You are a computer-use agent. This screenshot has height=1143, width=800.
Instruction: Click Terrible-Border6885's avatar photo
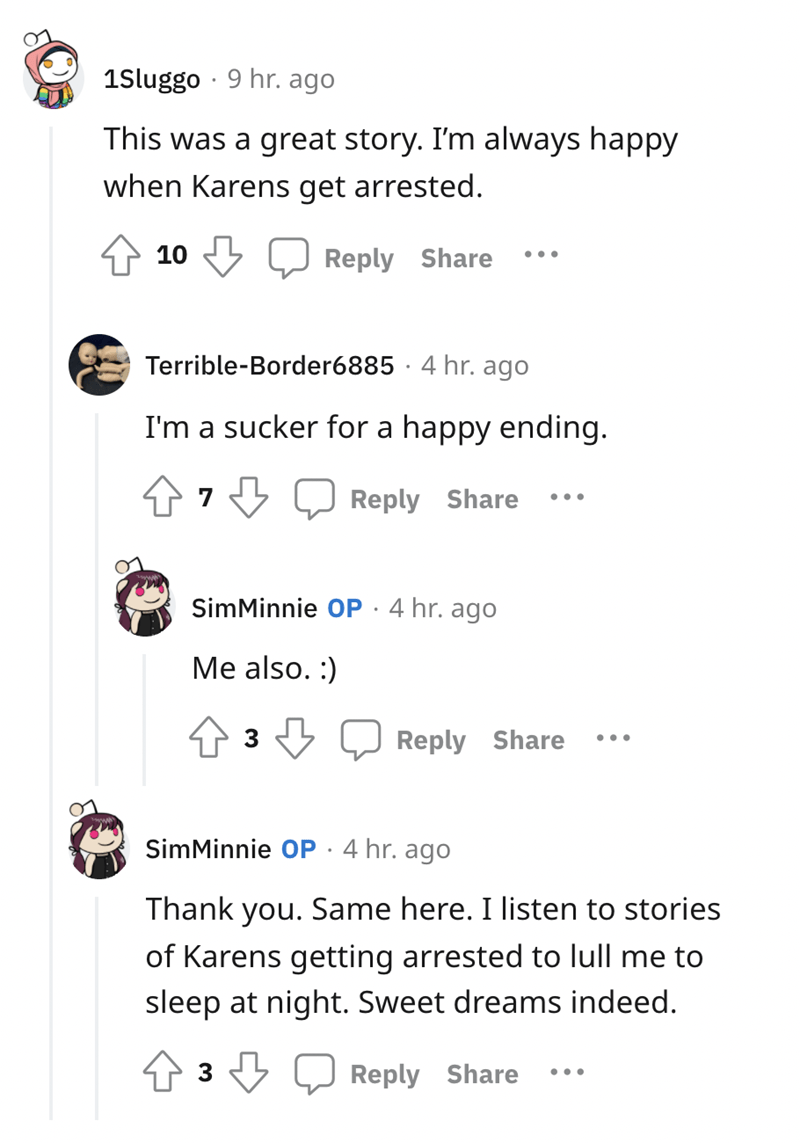98,364
